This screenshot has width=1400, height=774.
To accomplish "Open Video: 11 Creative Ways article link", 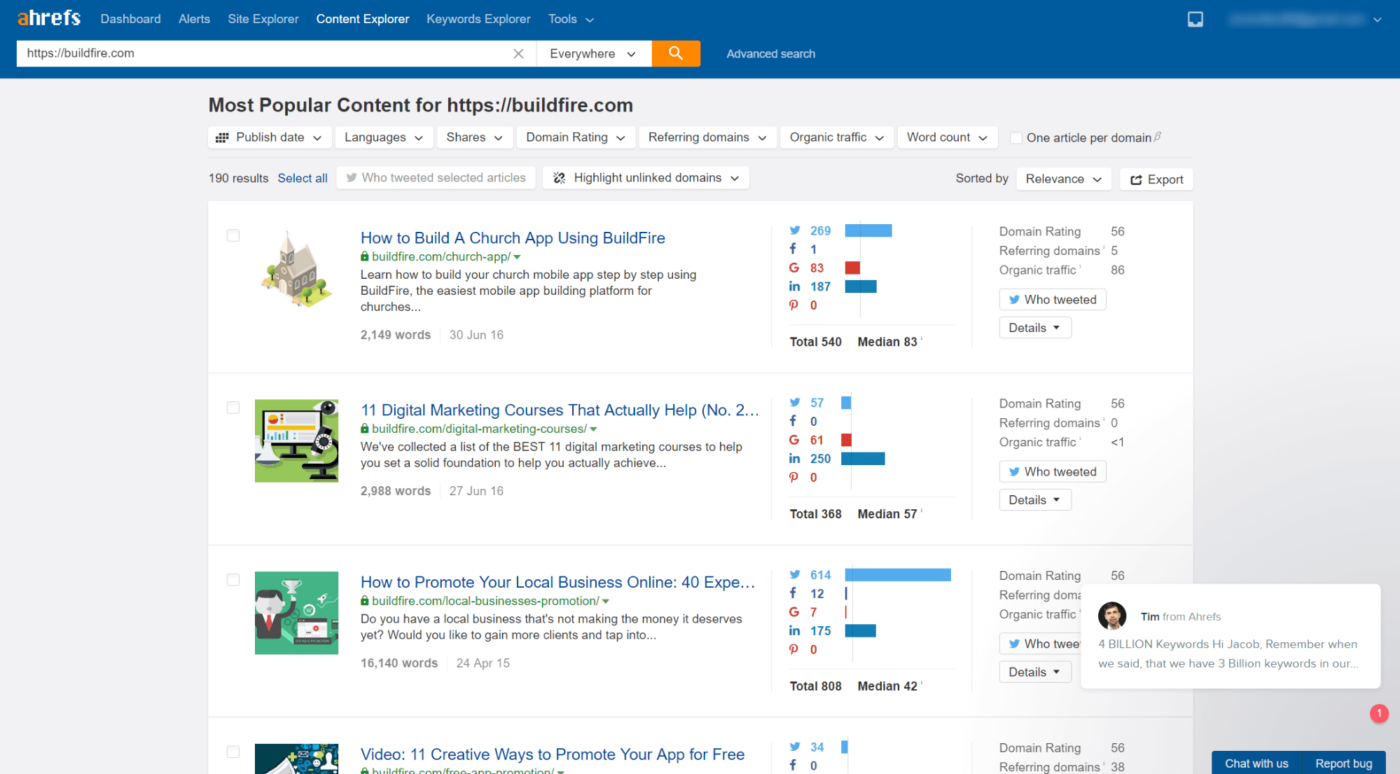I will (553, 754).
